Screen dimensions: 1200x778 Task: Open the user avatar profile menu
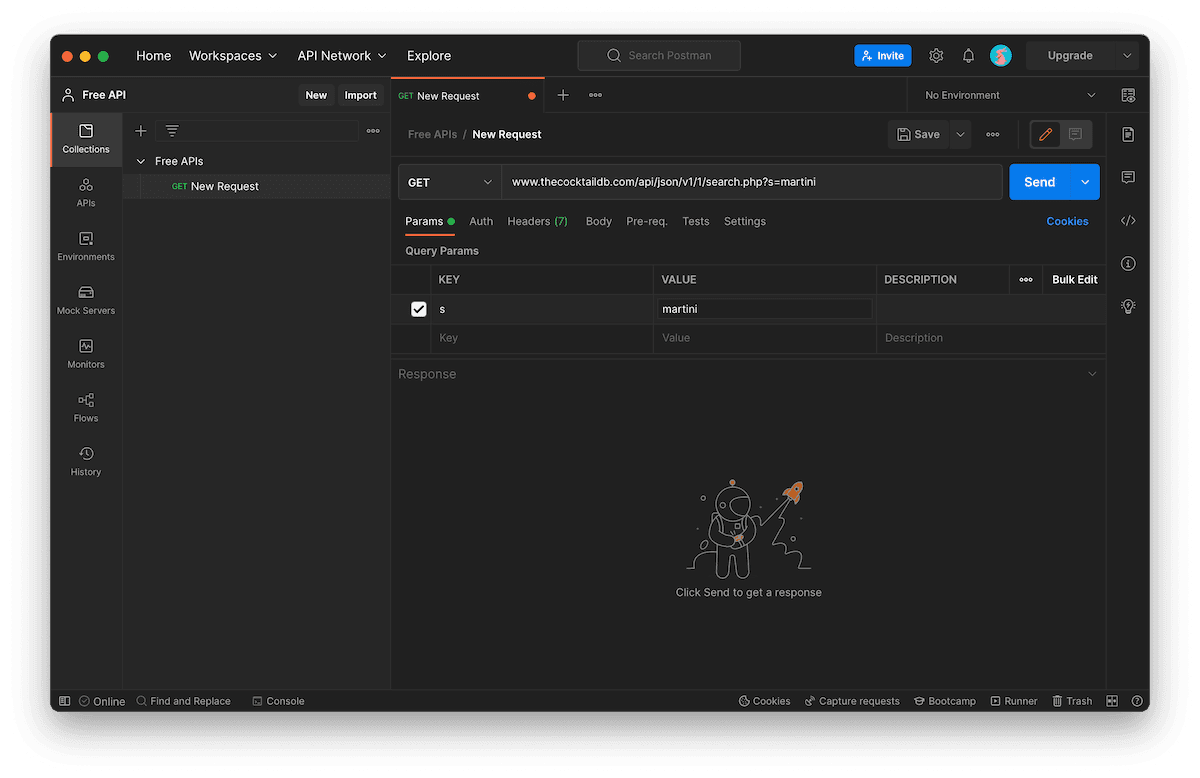[x=1001, y=56]
